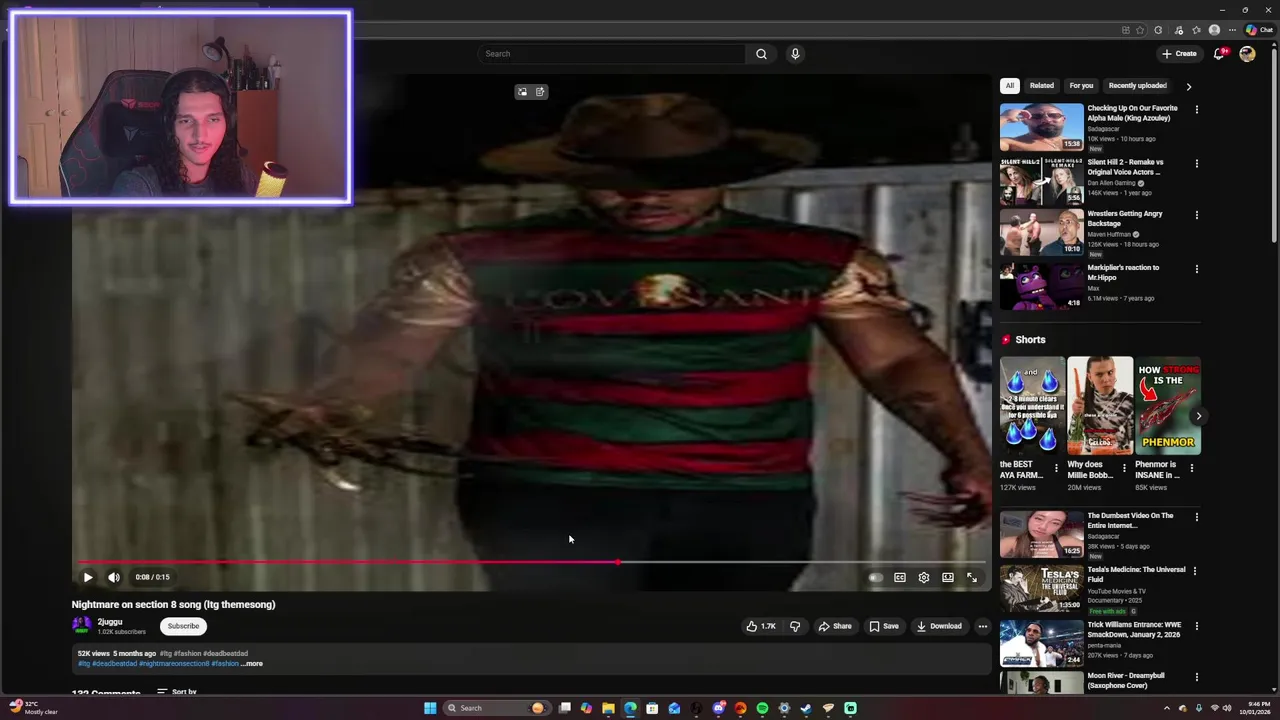Open the 2juggu channel name link
Viewport: 1280px width, 720px height.
click(110, 622)
